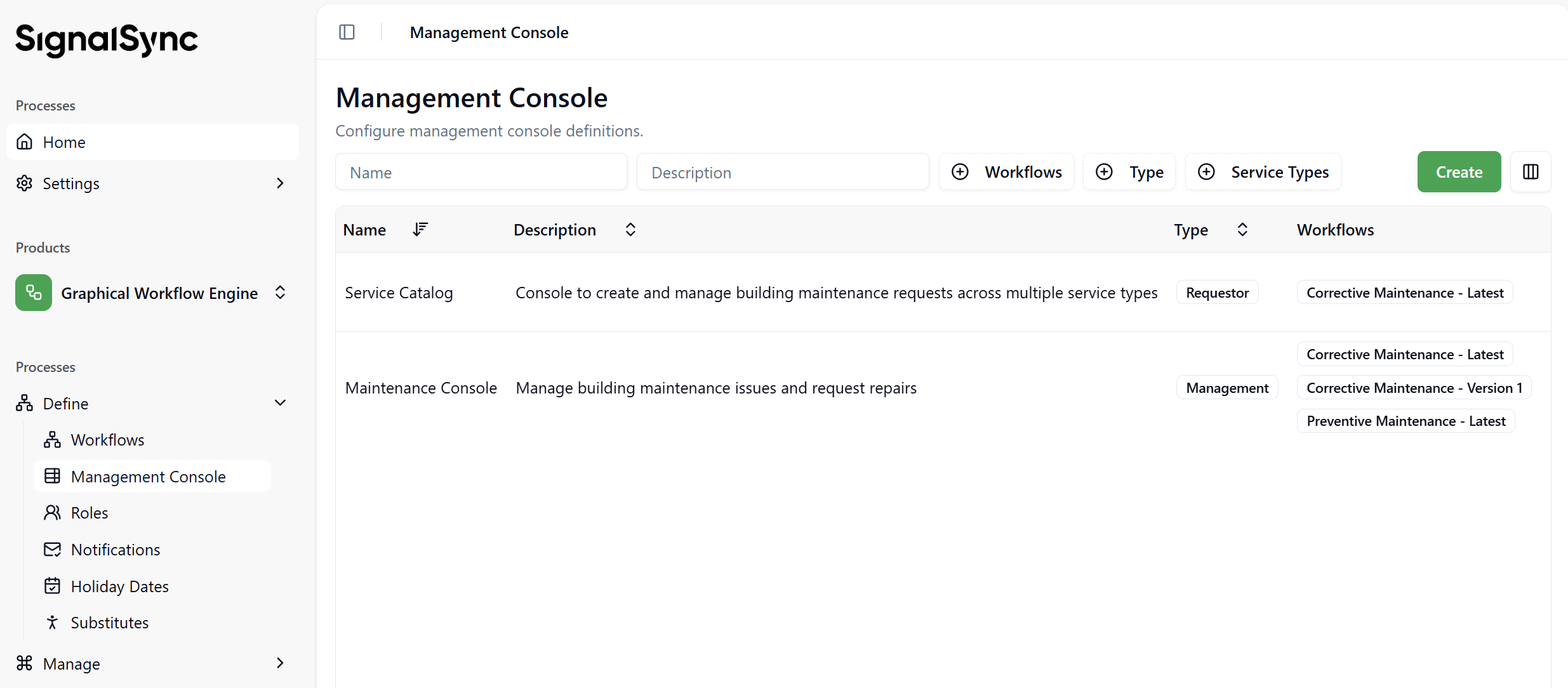The height and width of the screenshot is (688, 1568).
Task: Click the Management type badge
Action: (1227, 388)
